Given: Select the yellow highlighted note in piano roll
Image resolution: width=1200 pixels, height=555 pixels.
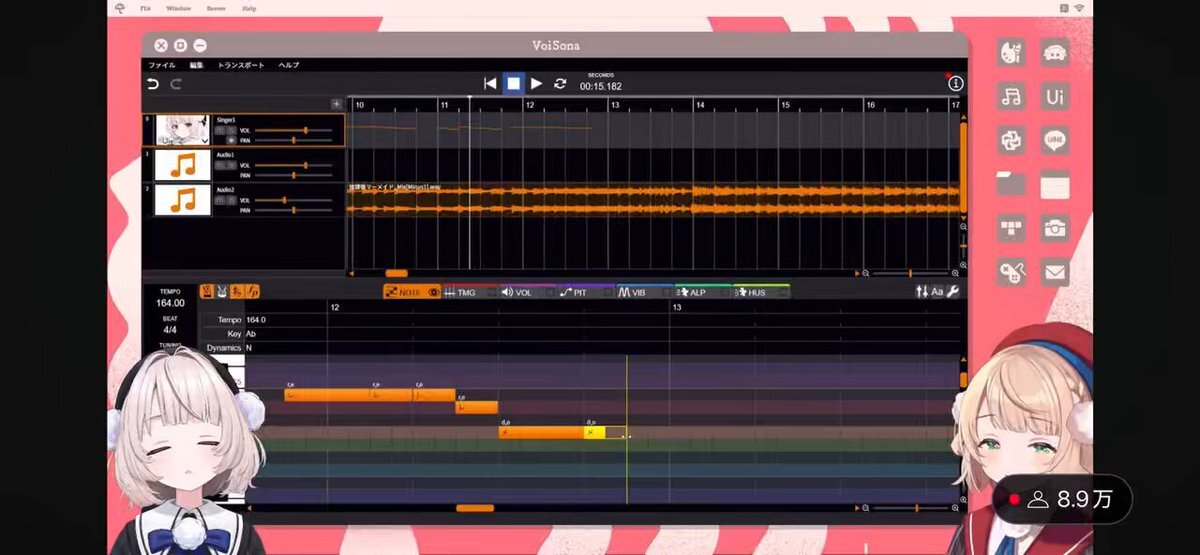Looking at the screenshot, I should pos(594,432).
